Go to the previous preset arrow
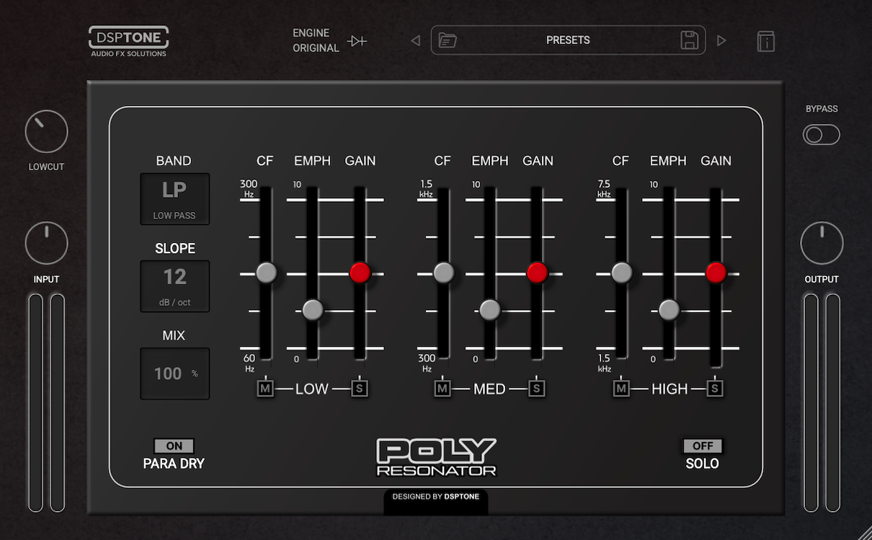The image size is (872, 540). click(416, 41)
